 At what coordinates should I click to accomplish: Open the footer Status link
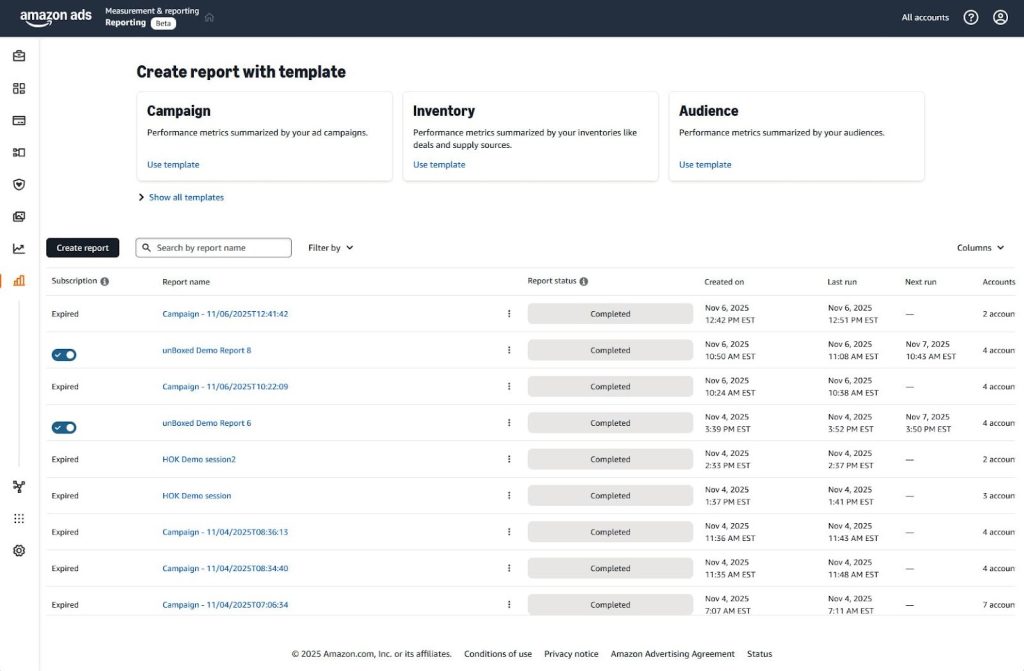(760, 653)
